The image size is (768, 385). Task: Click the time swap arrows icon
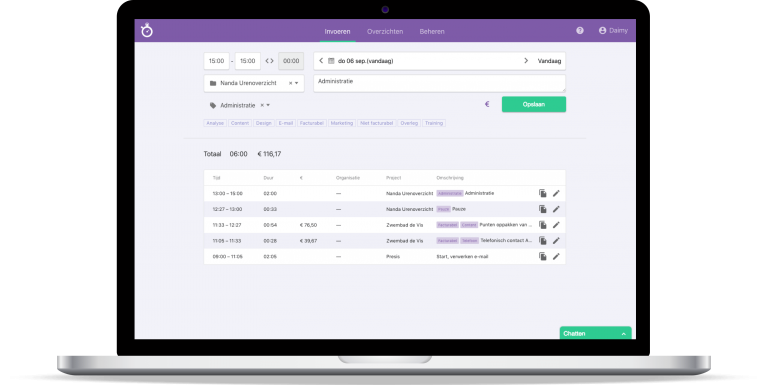pyautogui.click(x=269, y=61)
